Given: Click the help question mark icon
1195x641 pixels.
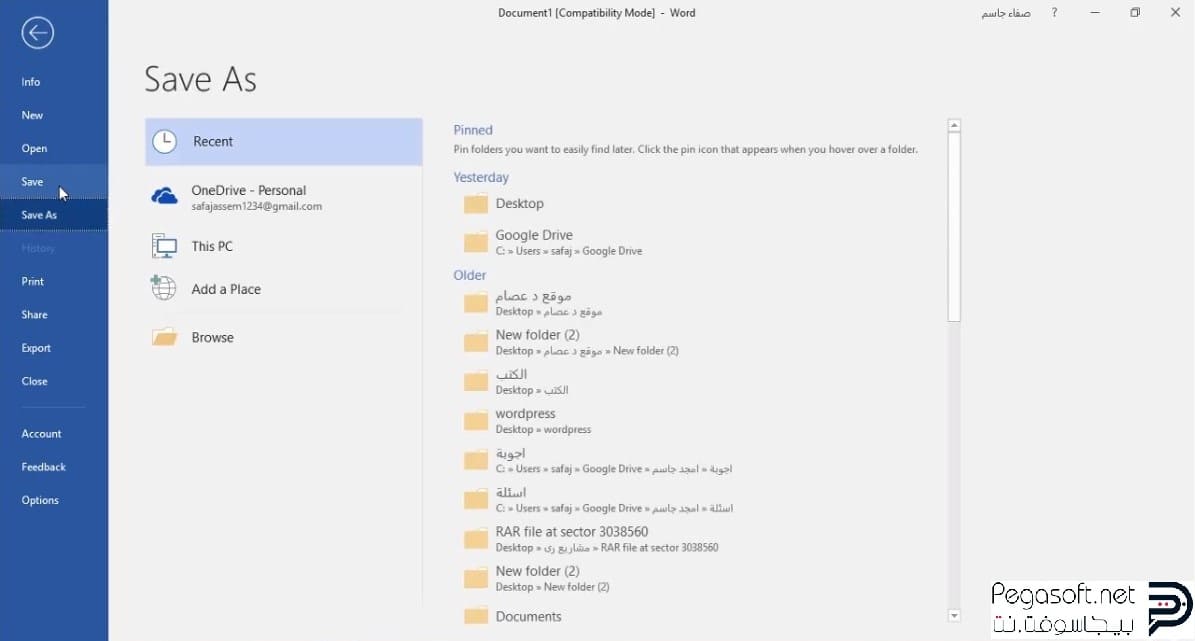Looking at the screenshot, I should 1054,13.
